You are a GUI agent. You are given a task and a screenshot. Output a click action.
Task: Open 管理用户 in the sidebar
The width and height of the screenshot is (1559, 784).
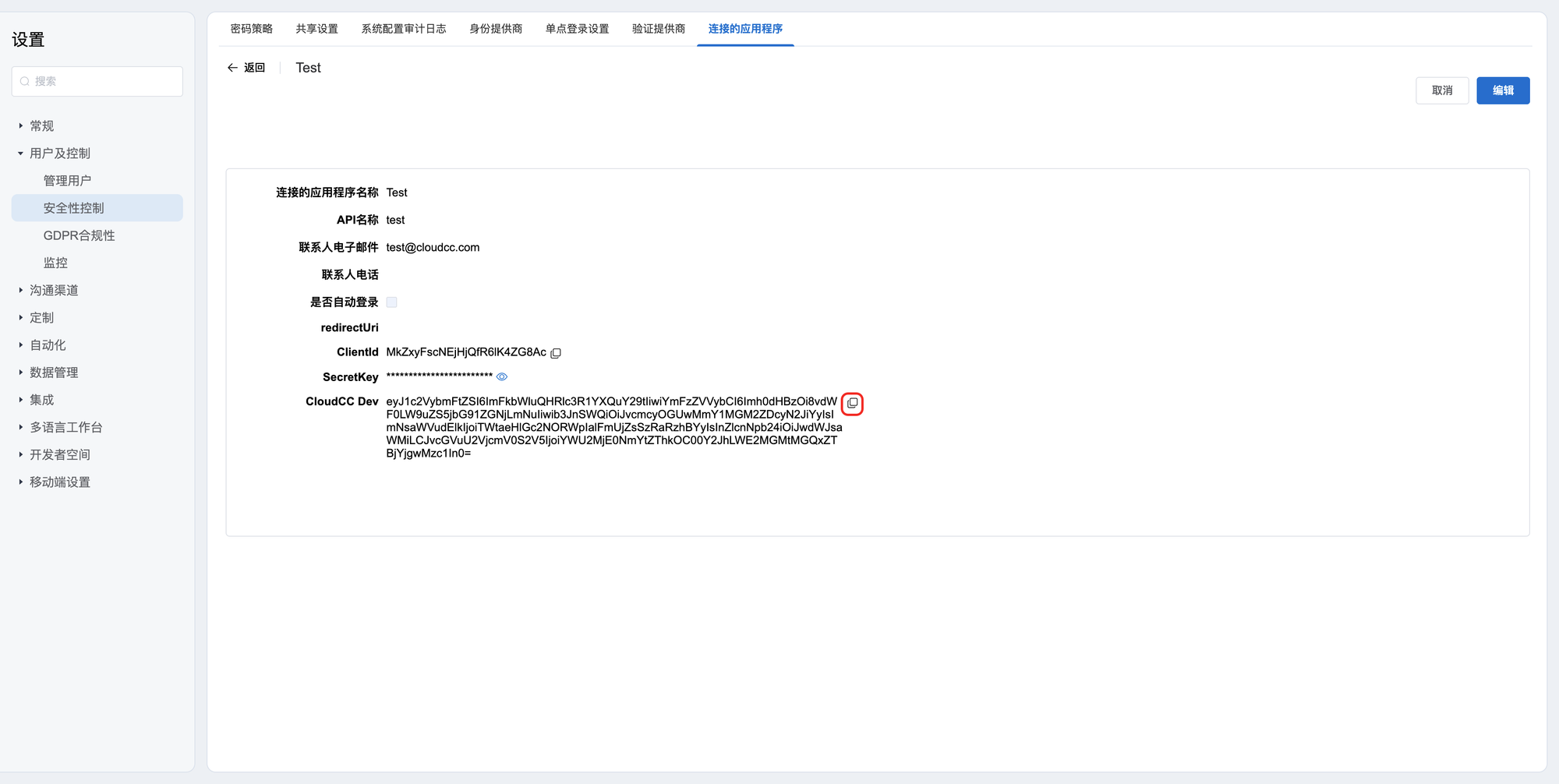click(x=67, y=181)
